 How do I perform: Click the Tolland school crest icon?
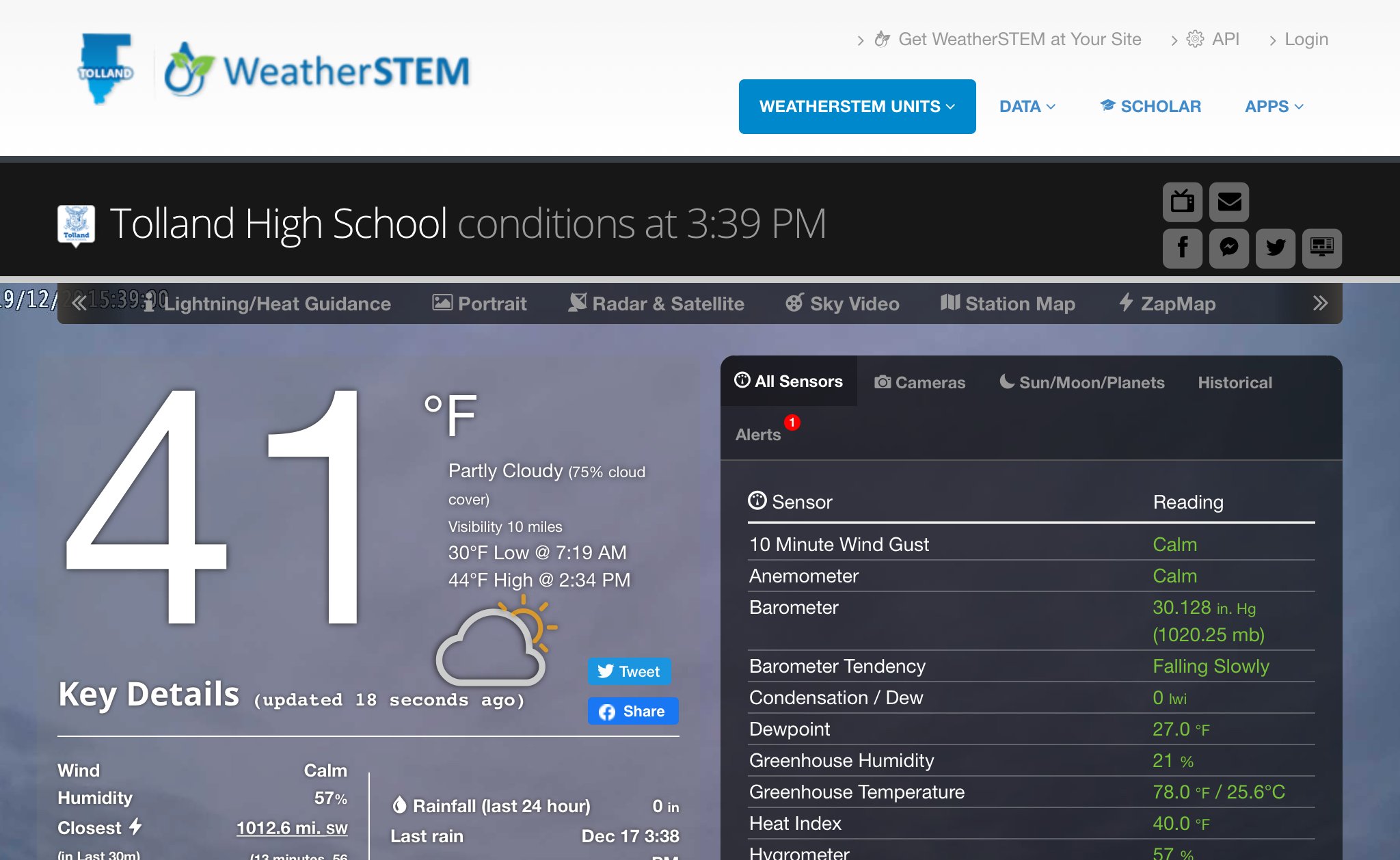(76, 225)
